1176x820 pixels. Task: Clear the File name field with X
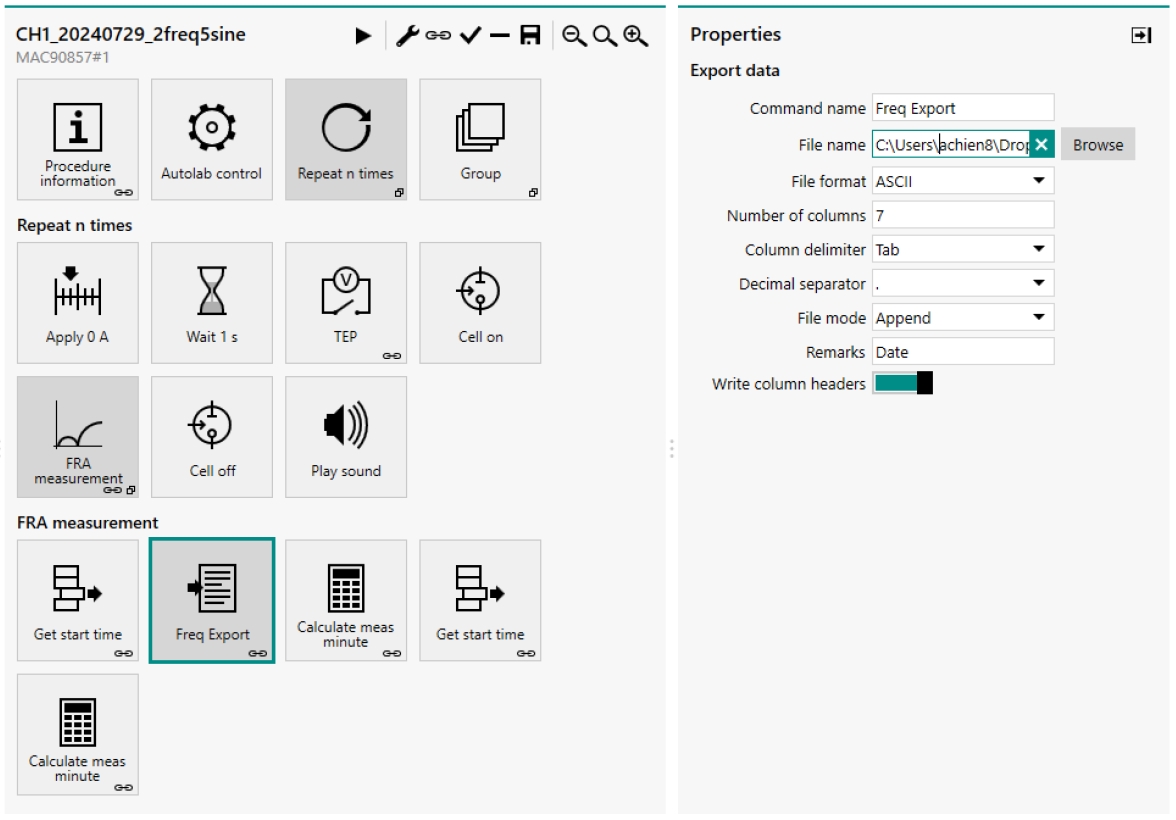click(1042, 145)
